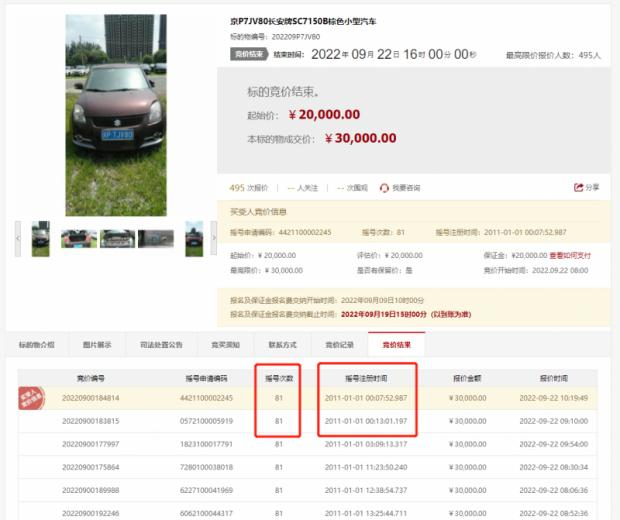620x520 pixels.
Task: Select the 竞价结果 tab
Action: (397, 344)
